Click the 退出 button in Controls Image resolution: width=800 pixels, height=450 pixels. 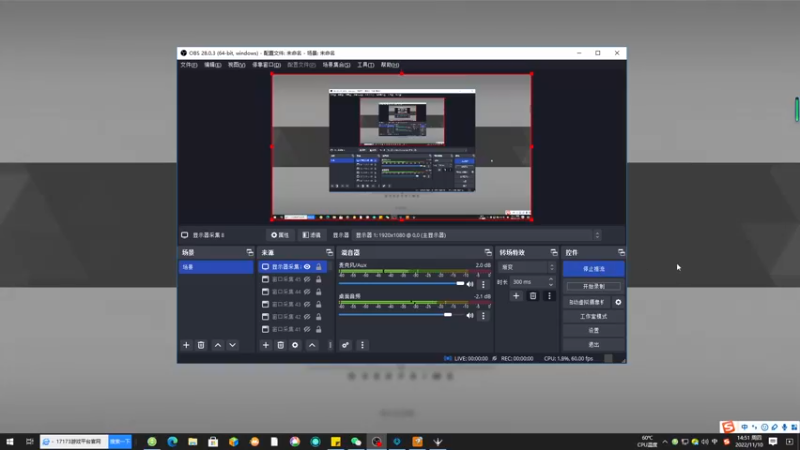pyautogui.click(x=593, y=345)
